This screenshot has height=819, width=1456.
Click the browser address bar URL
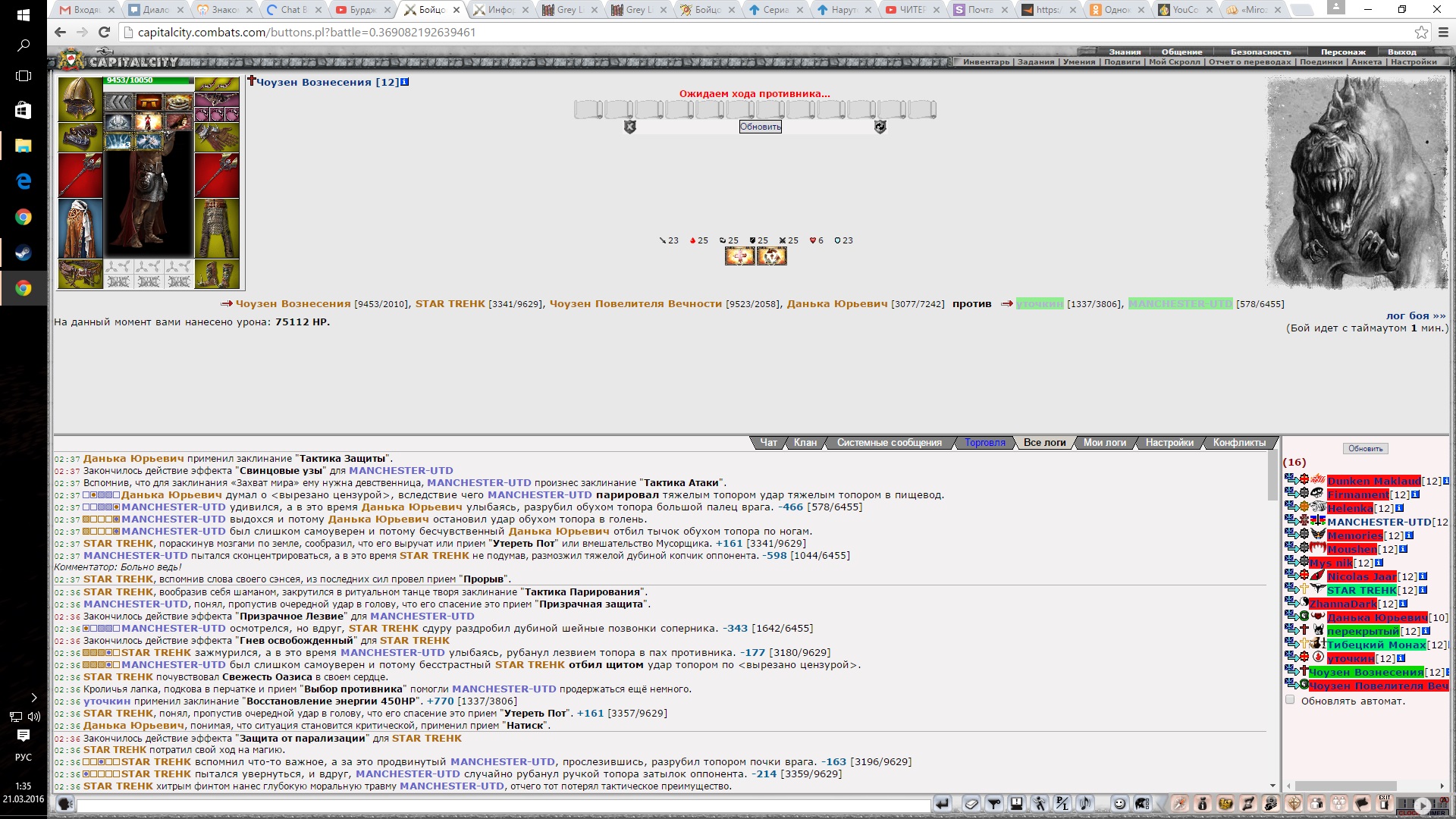pos(306,33)
